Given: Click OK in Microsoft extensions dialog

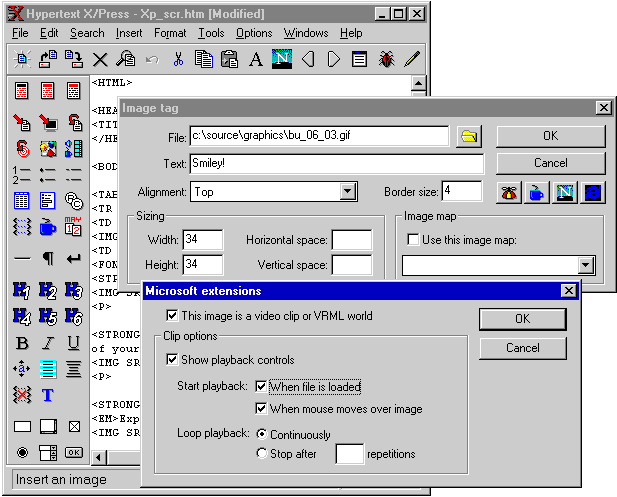Looking at the screenshot, I should coord(523,319).
